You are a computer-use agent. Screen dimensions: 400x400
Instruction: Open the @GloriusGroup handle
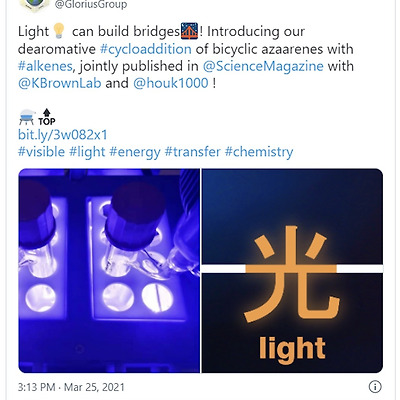click(90, 5)
